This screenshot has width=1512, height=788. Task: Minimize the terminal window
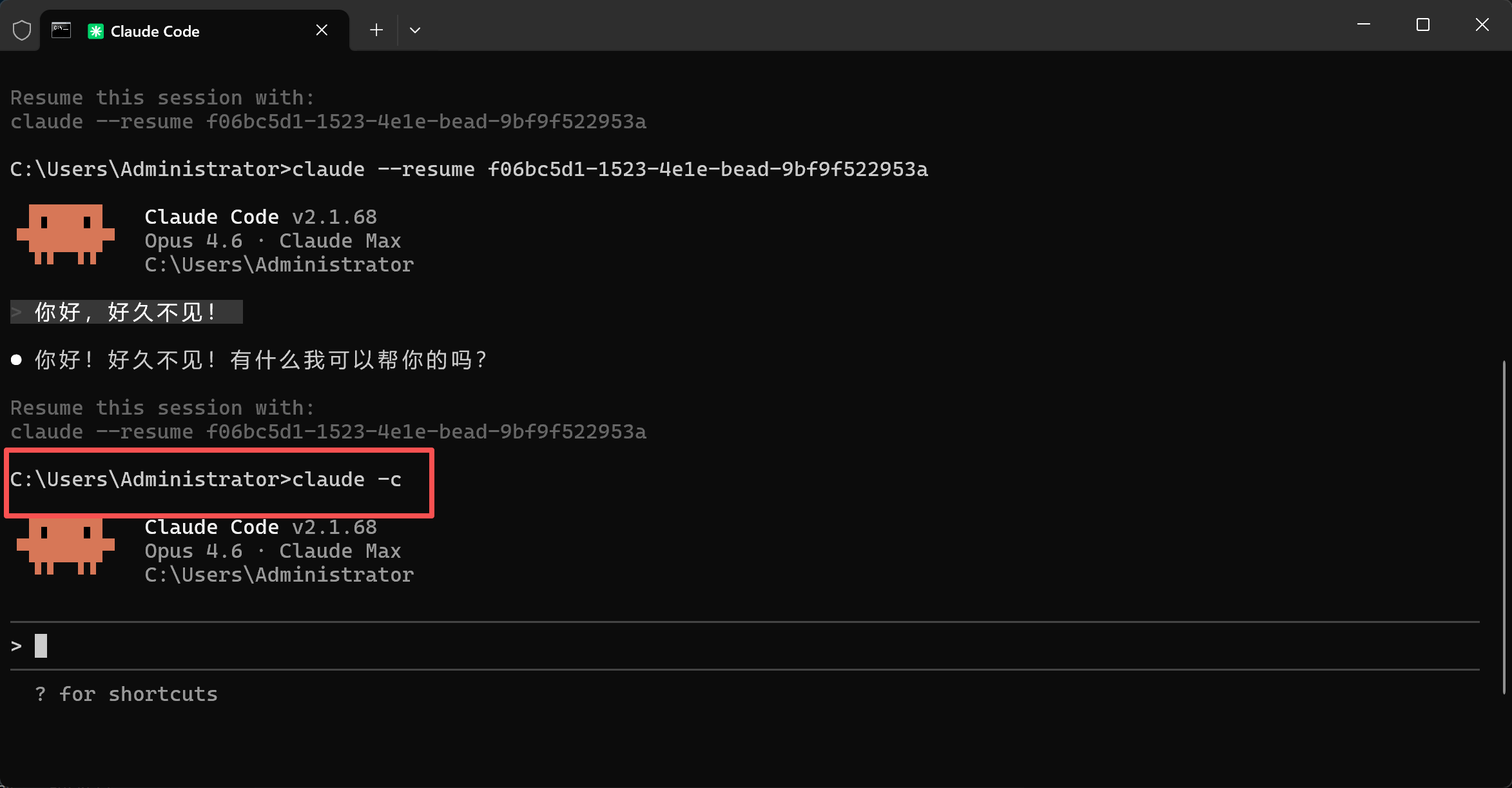1364,25
